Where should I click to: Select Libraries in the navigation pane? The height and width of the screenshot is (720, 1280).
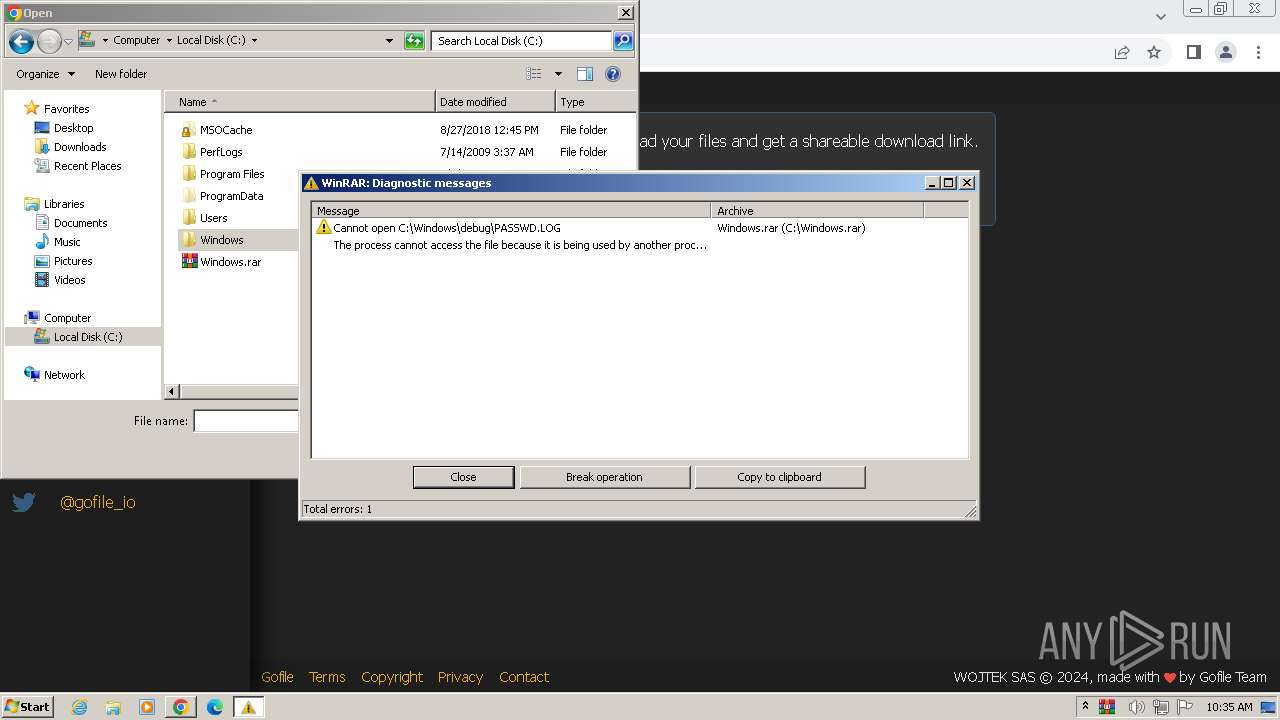coord(64,204)
